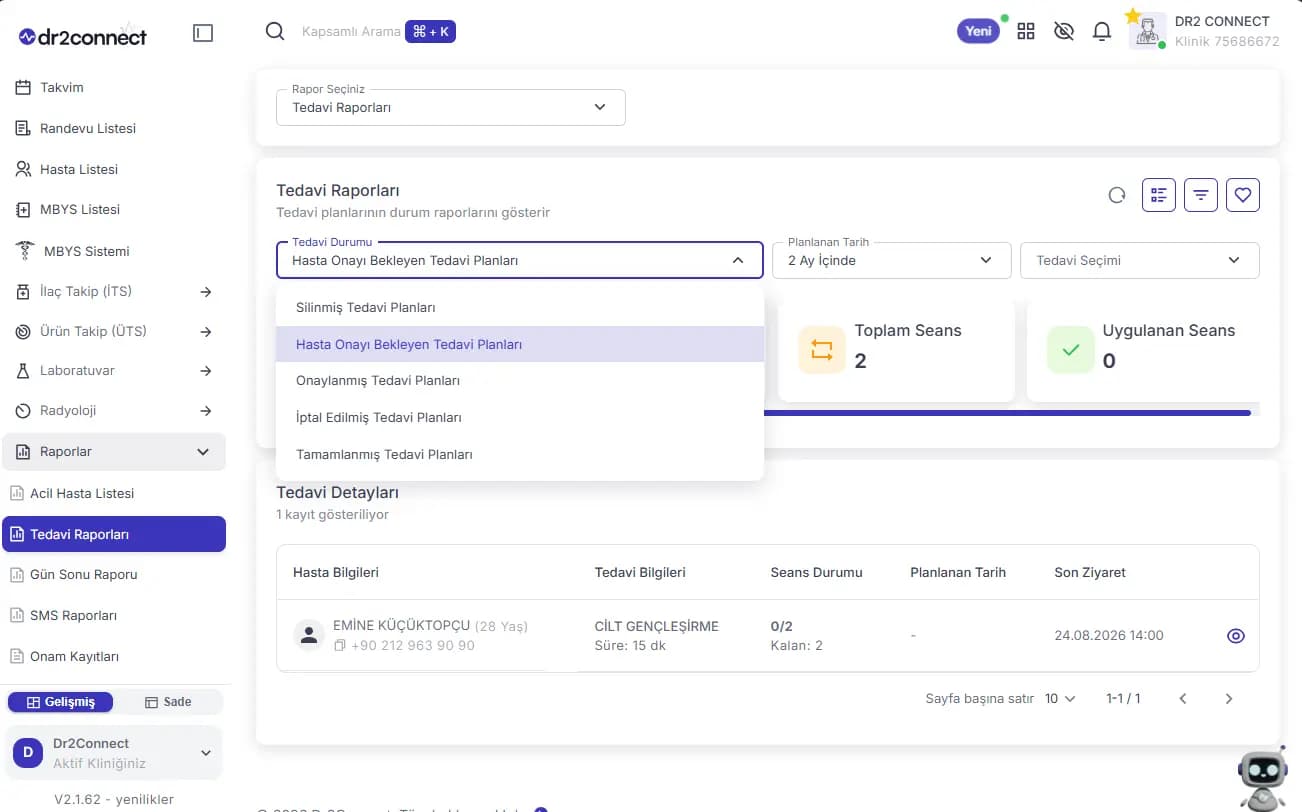Refresh the Tedavi Raporları data
The width and height of the screenshot is (1302, 812).
pyautogui.click(x=1117, y=195)
